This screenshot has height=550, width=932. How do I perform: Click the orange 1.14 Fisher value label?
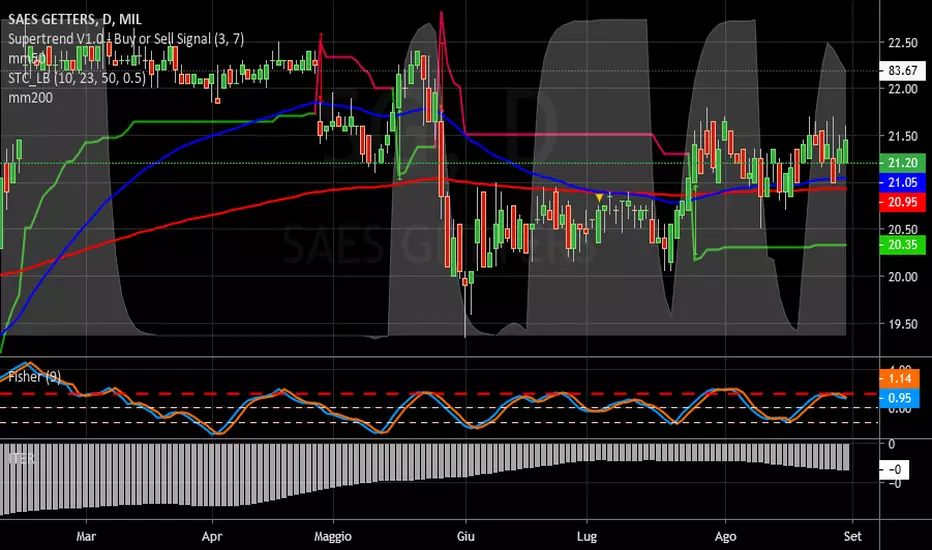point(899,378)
